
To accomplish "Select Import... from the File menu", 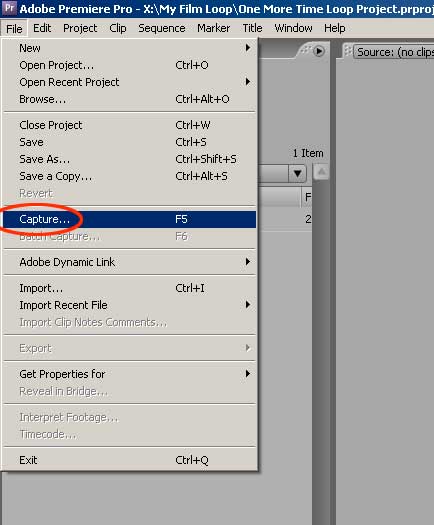I will 130,288.
